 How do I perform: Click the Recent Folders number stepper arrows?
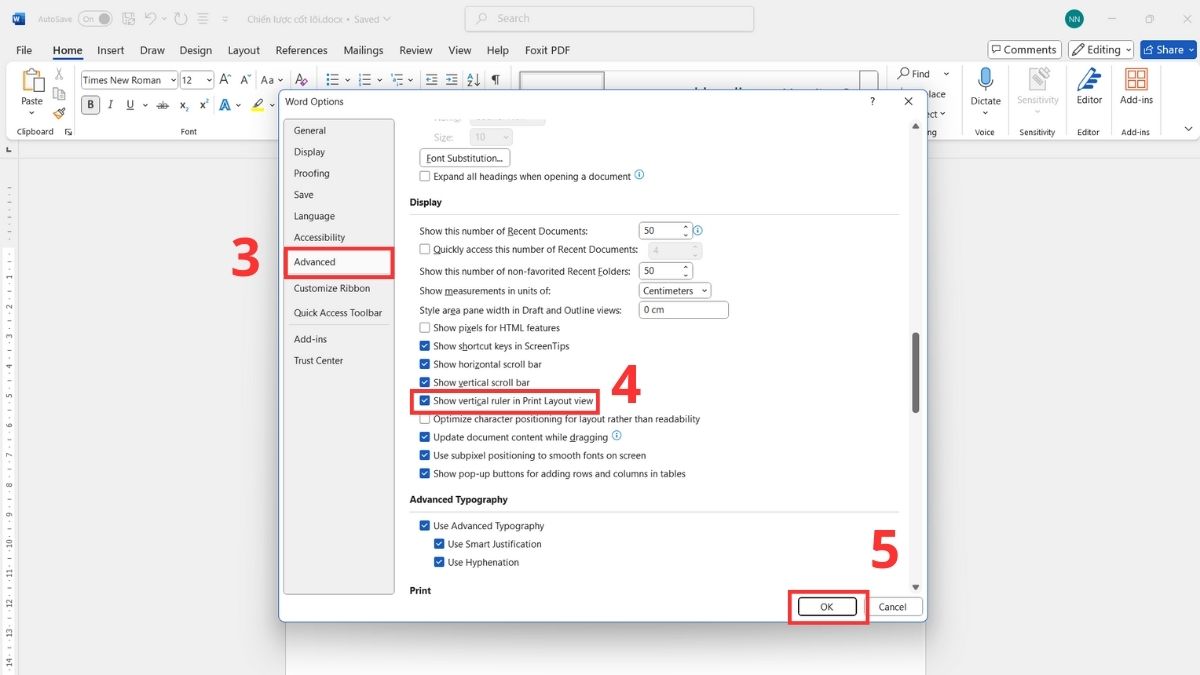pyautogui.click(x=686, y=271)
